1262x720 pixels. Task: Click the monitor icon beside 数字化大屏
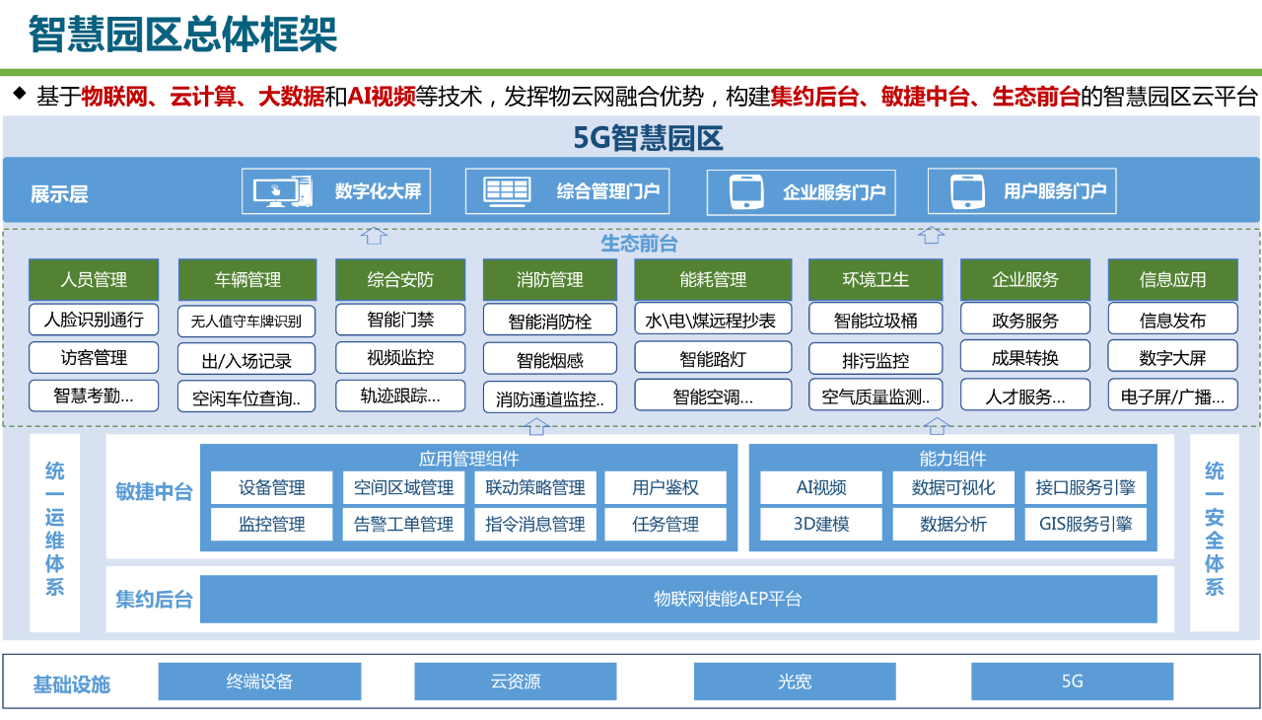pyautogui.click(x=282, y=191)
